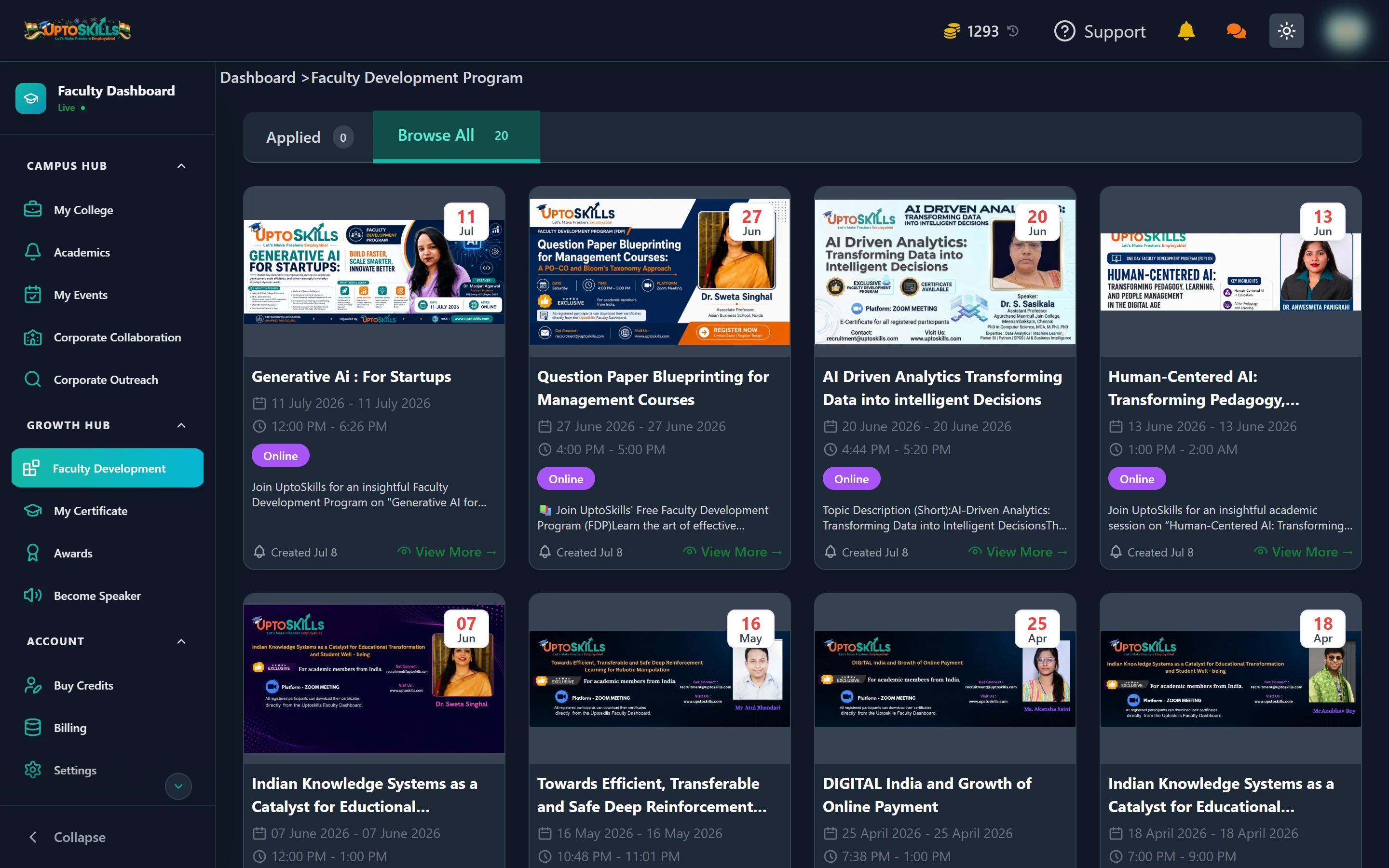This screenshot has height=868, width=1389.
Task: Click the Support link text
Action: tap(1115, 31)
